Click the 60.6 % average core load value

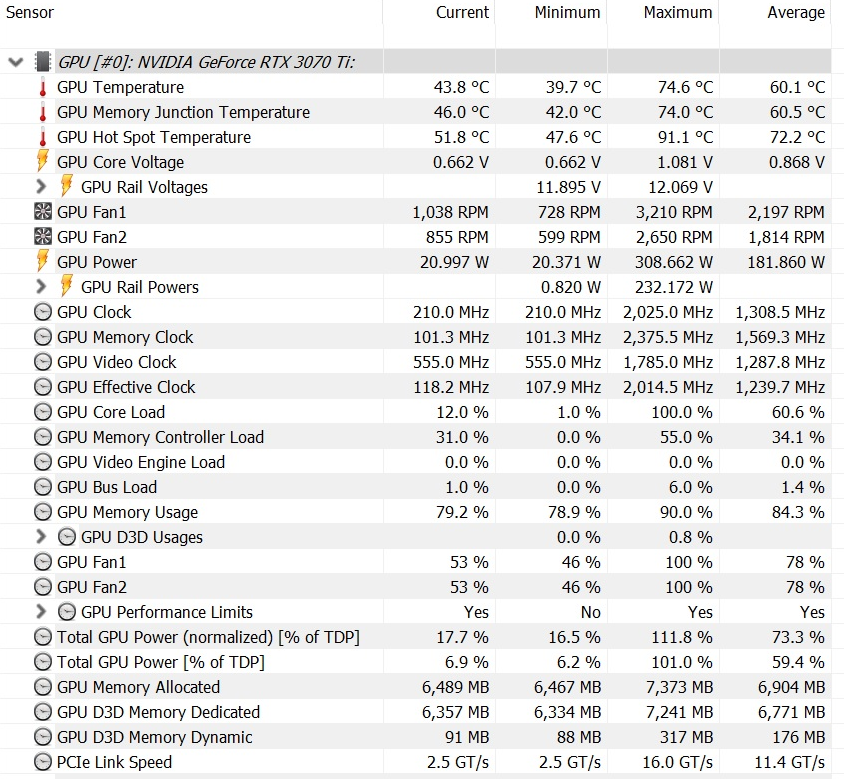[x=798, y=412]
